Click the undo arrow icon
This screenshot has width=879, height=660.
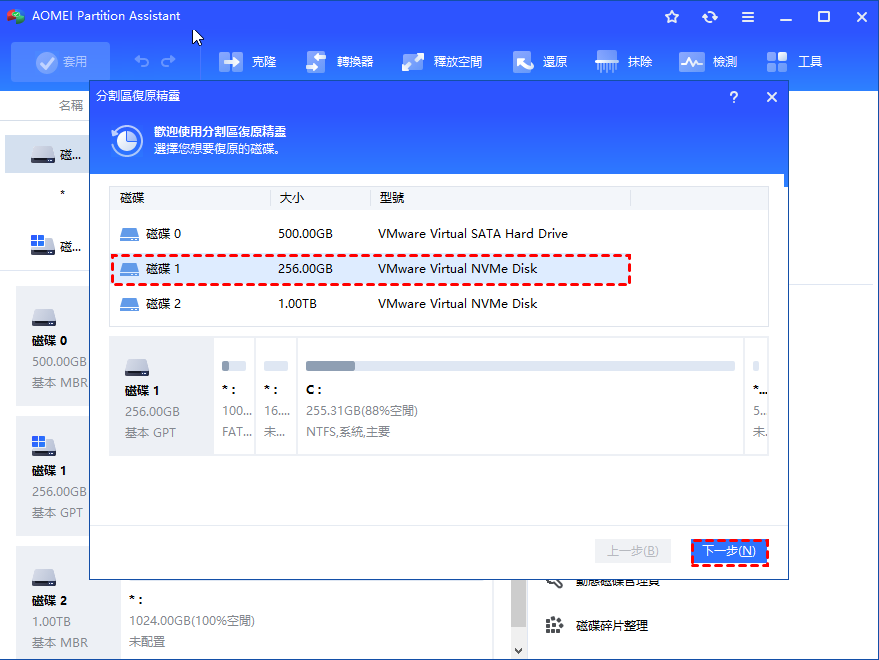141,61
